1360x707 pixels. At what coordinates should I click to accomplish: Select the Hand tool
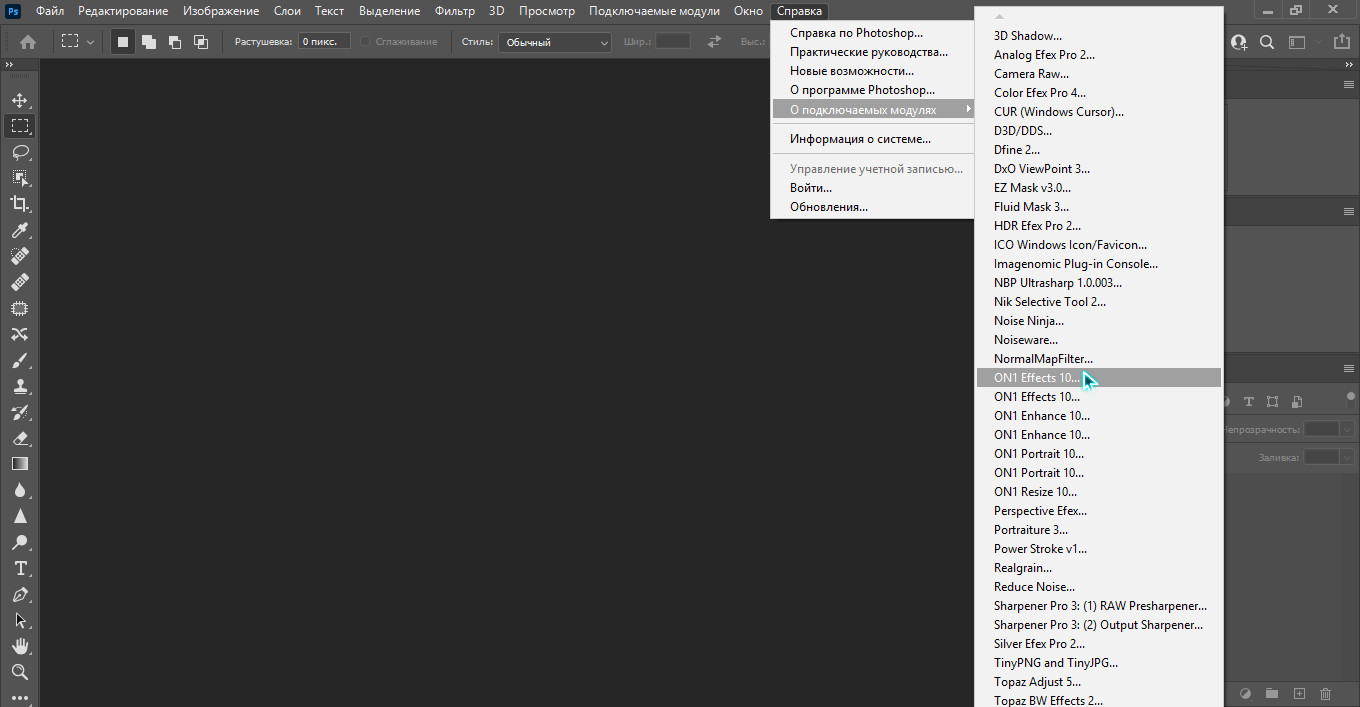(20, 646)
